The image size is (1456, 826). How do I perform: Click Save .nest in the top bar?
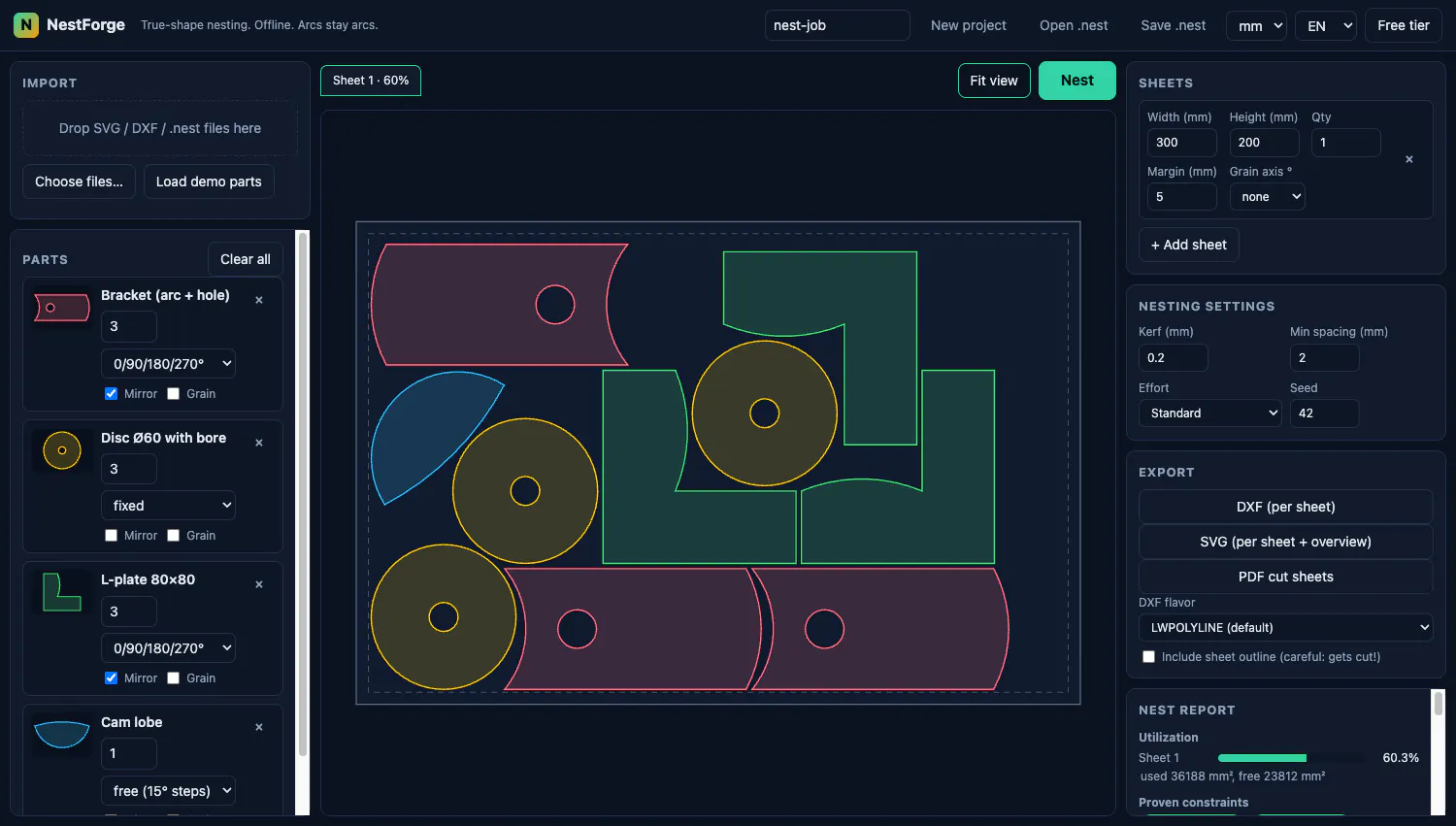click(x=1173, y=25)
